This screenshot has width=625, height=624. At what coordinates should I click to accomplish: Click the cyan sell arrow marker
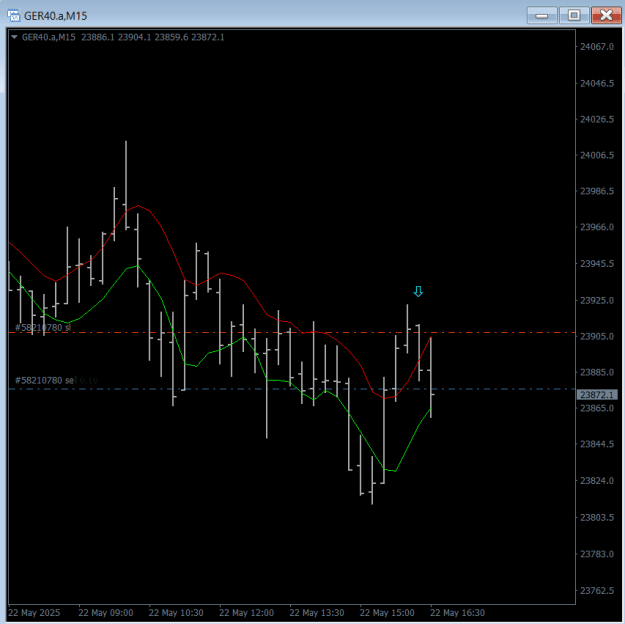point(418,291)
